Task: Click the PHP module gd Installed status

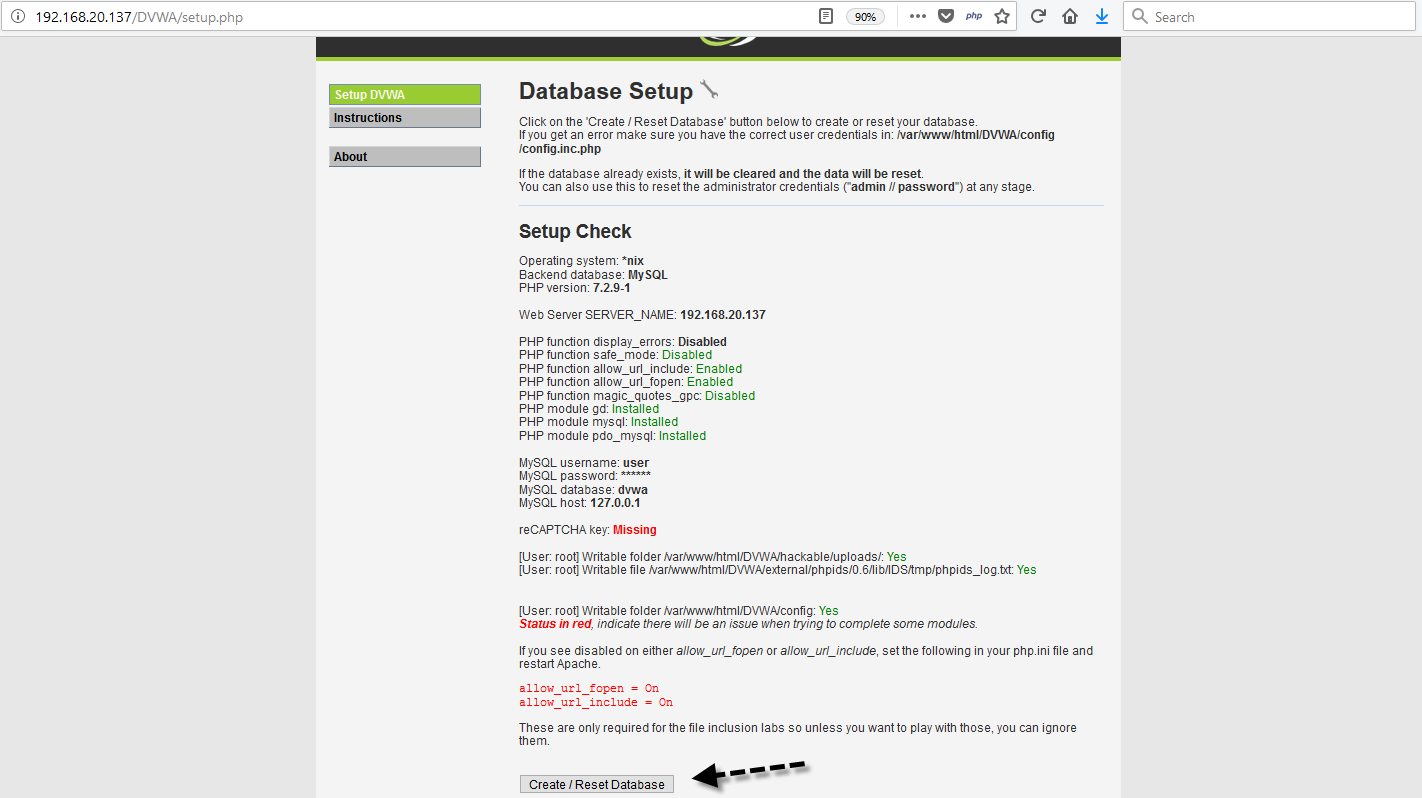Action: (x=636, y=409)
